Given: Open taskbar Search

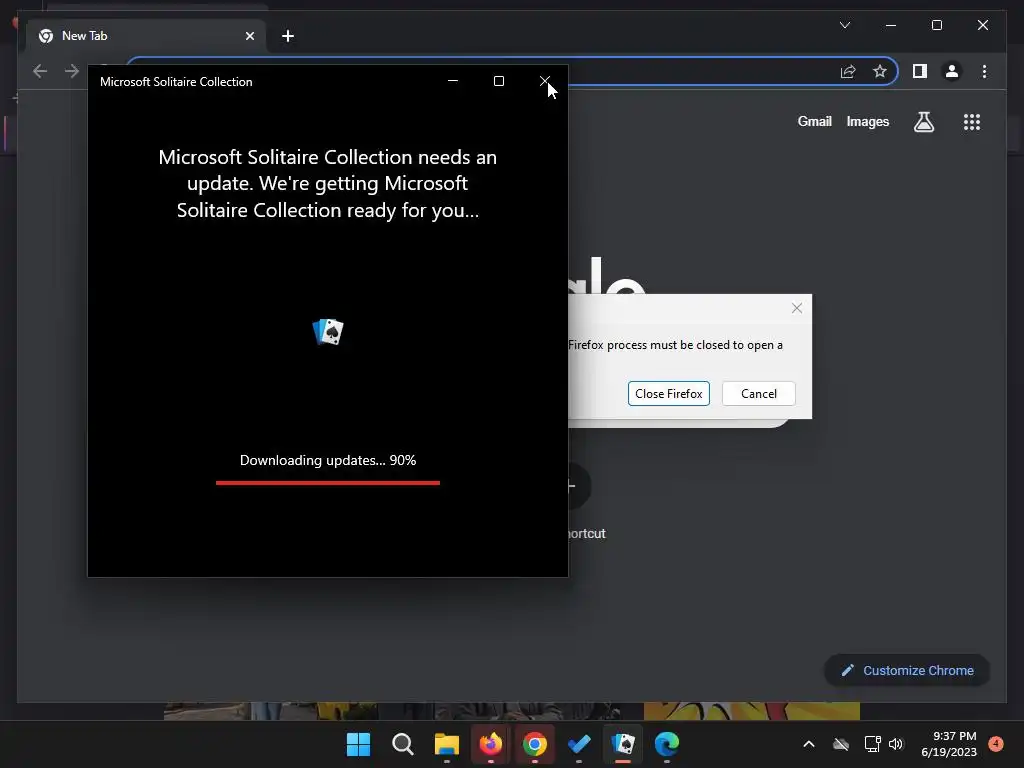Looking at the screenshot, I should [x=402, y=744].
